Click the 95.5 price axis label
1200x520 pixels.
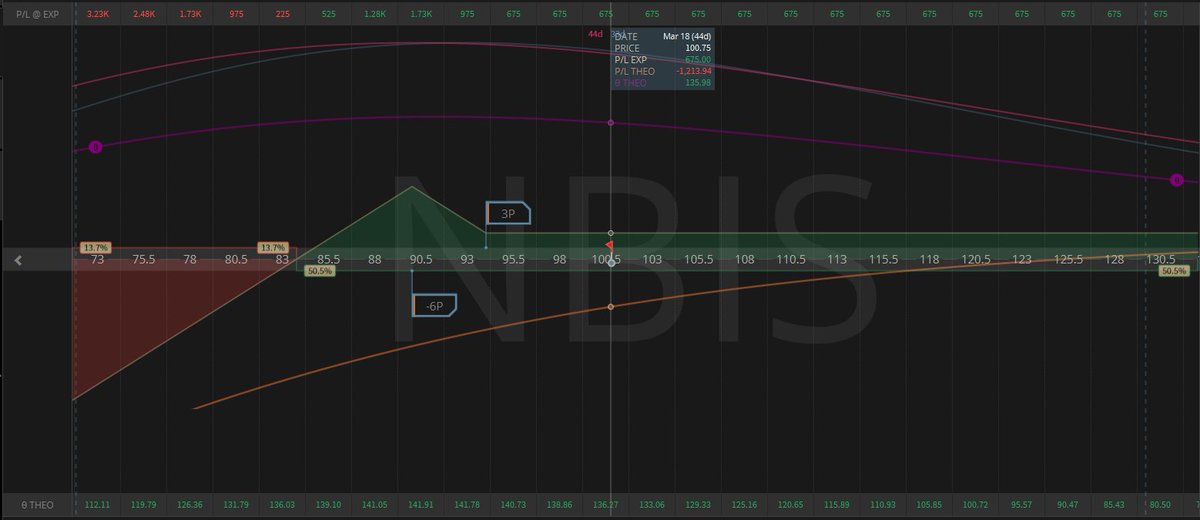tap(514, 260)
